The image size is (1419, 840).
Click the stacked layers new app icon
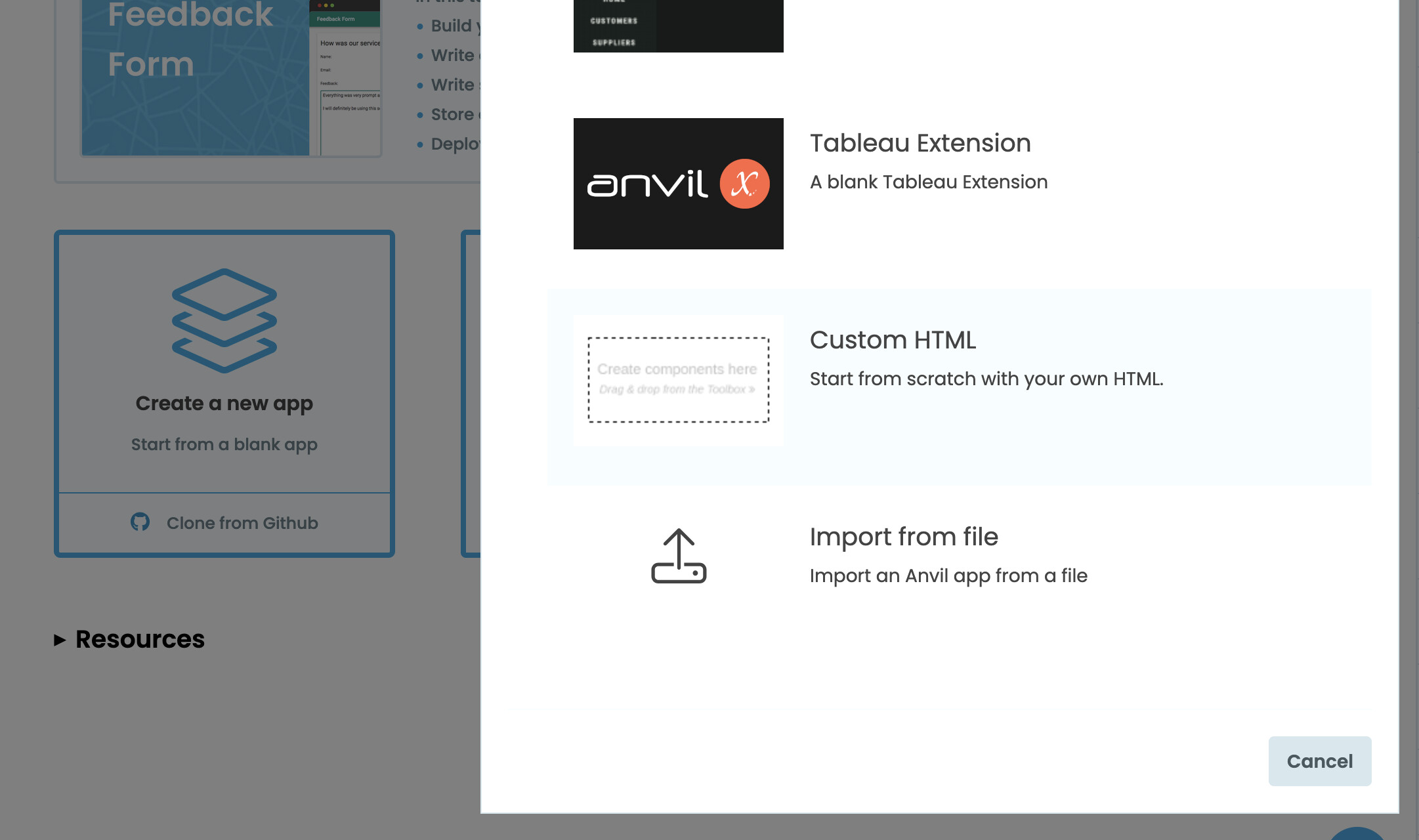(x=224, y=320)
